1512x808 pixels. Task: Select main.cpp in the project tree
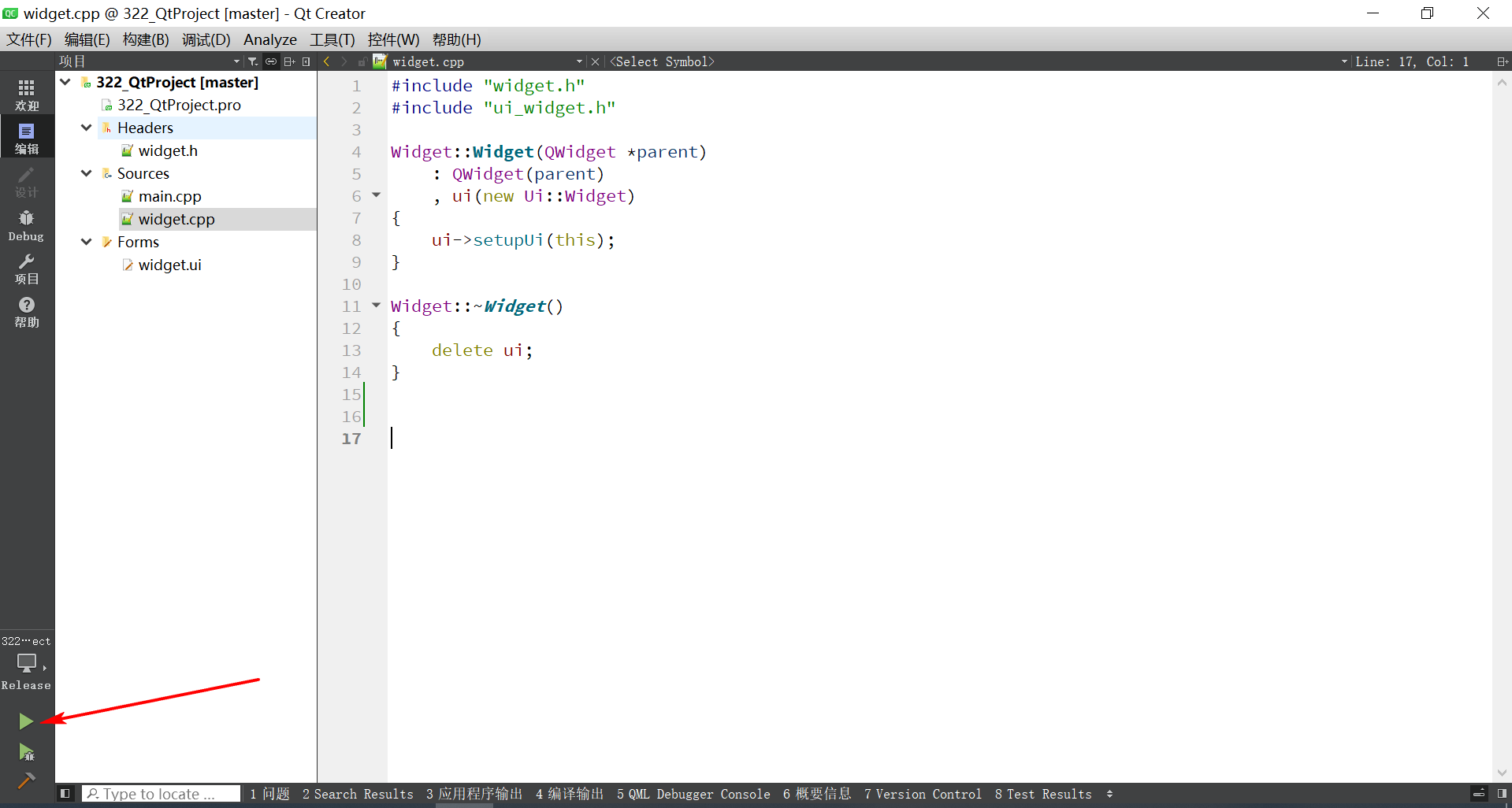click(169, 196)
